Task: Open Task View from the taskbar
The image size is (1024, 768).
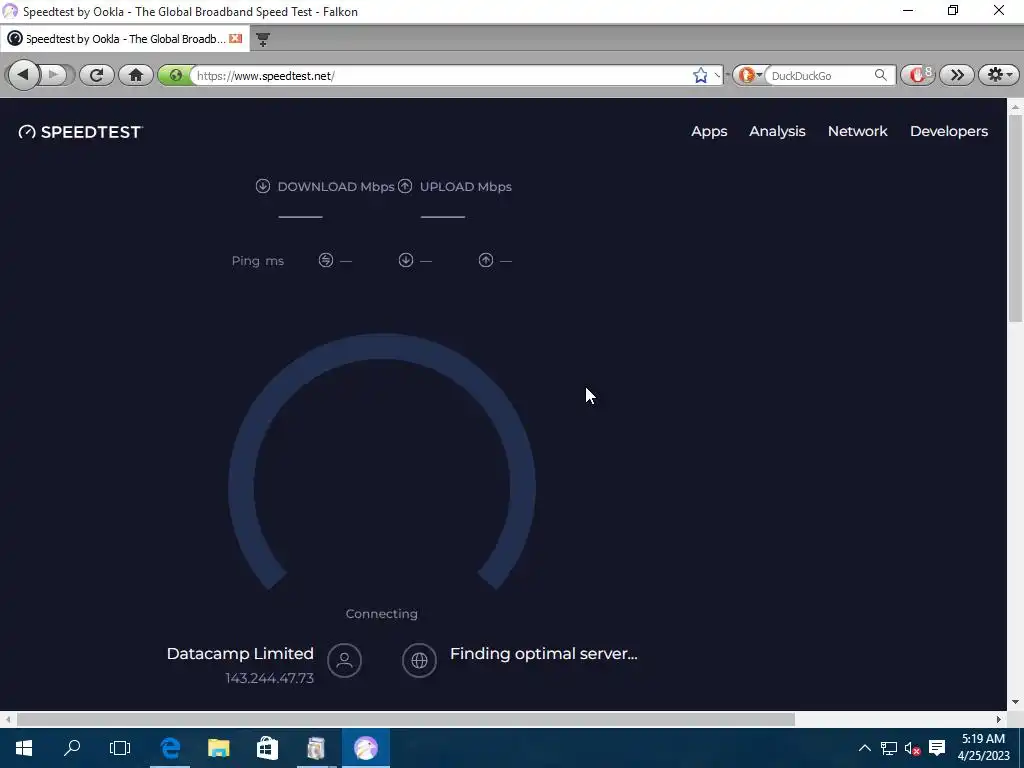Action: click(120, 748)
